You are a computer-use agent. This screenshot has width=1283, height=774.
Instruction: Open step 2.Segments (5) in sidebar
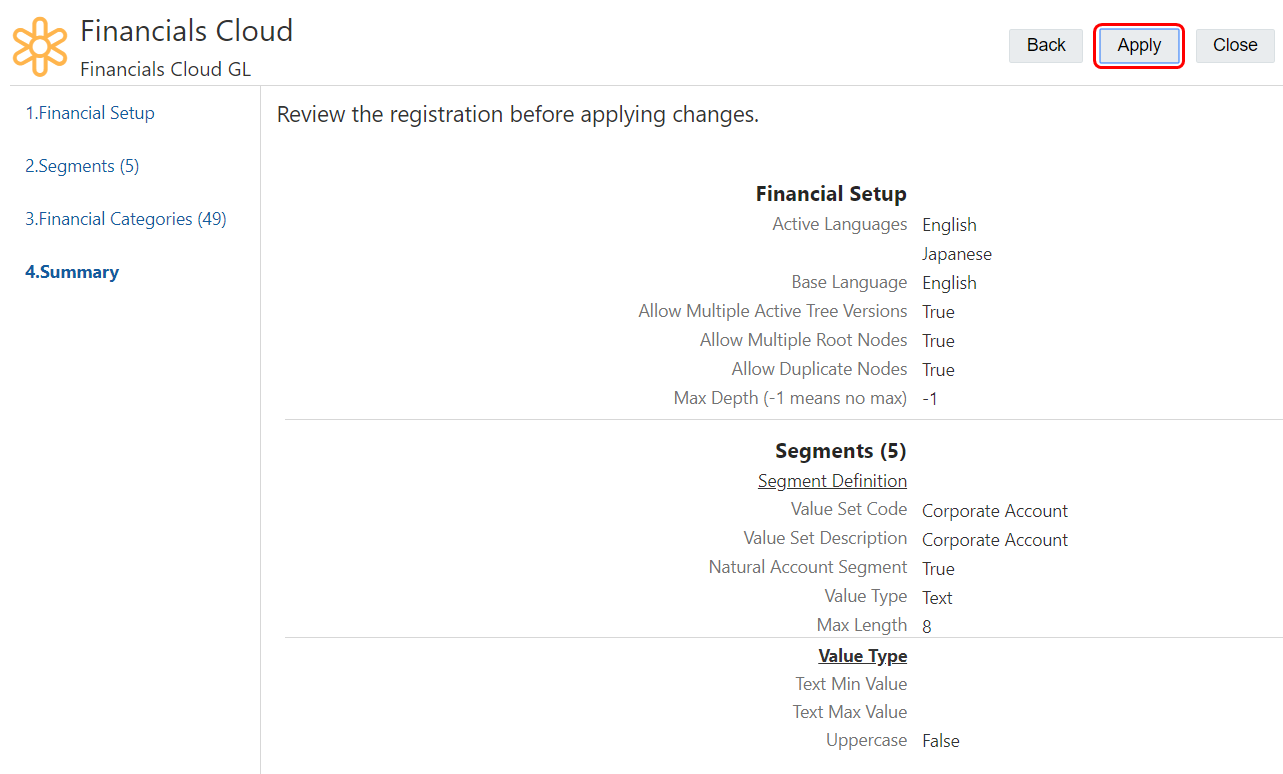click(x=82, y=166)
